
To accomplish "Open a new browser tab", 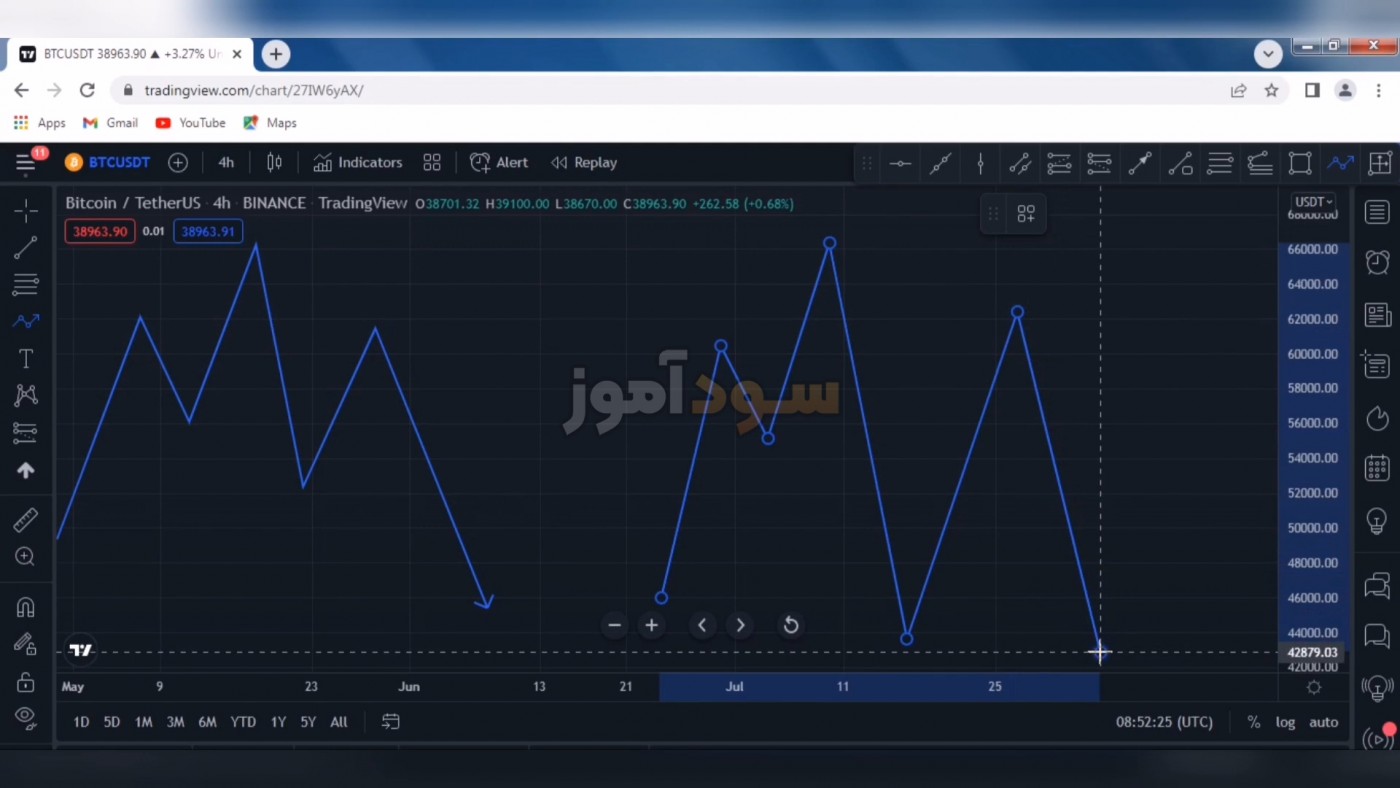I will click(277, 54).
